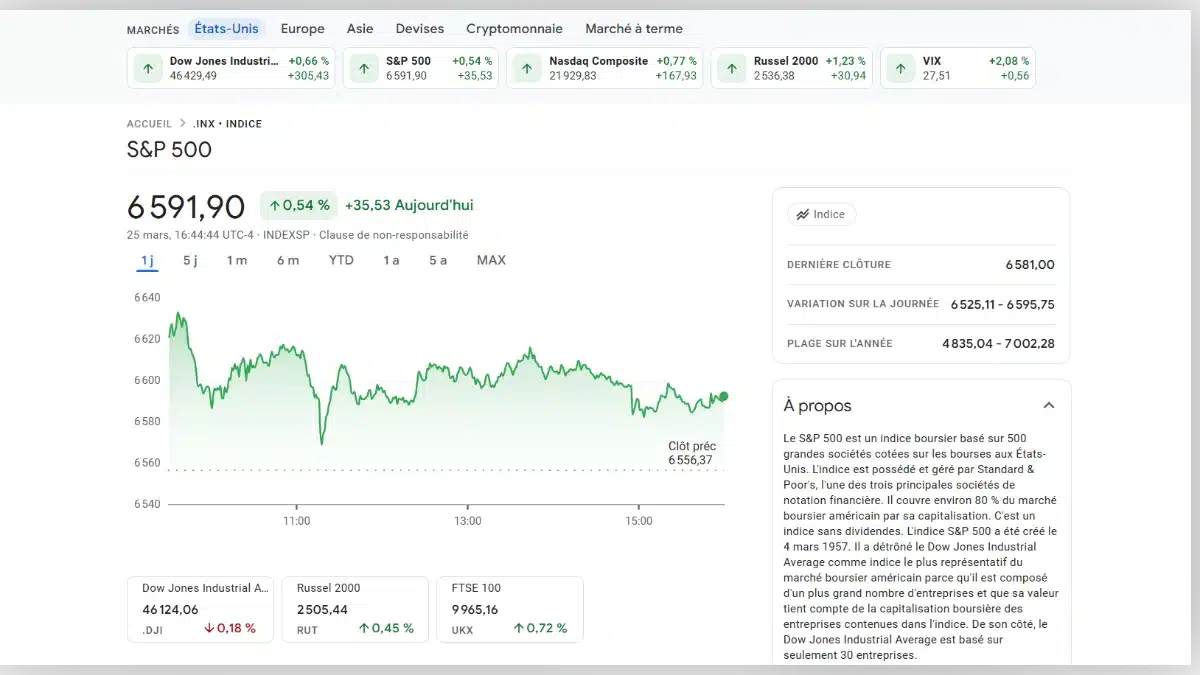Switch to the 5j chart view
1200x675 pixels.
(x=191, y=259)
